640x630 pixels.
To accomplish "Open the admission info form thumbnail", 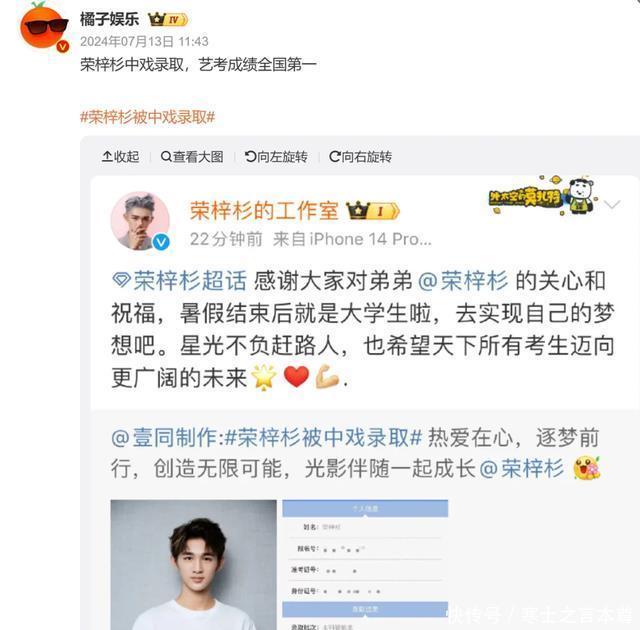I will [365, 565].
